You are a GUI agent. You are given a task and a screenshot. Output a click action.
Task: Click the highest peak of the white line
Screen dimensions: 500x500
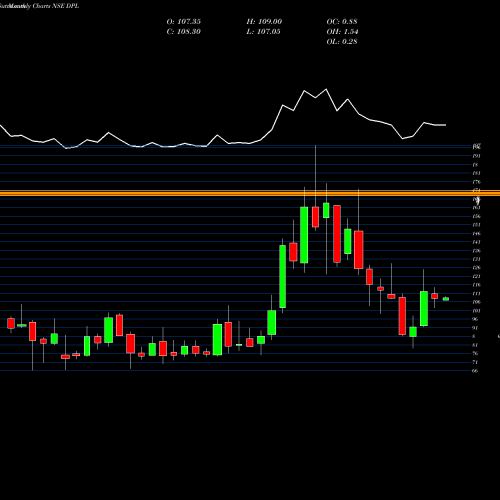point(326,89)
